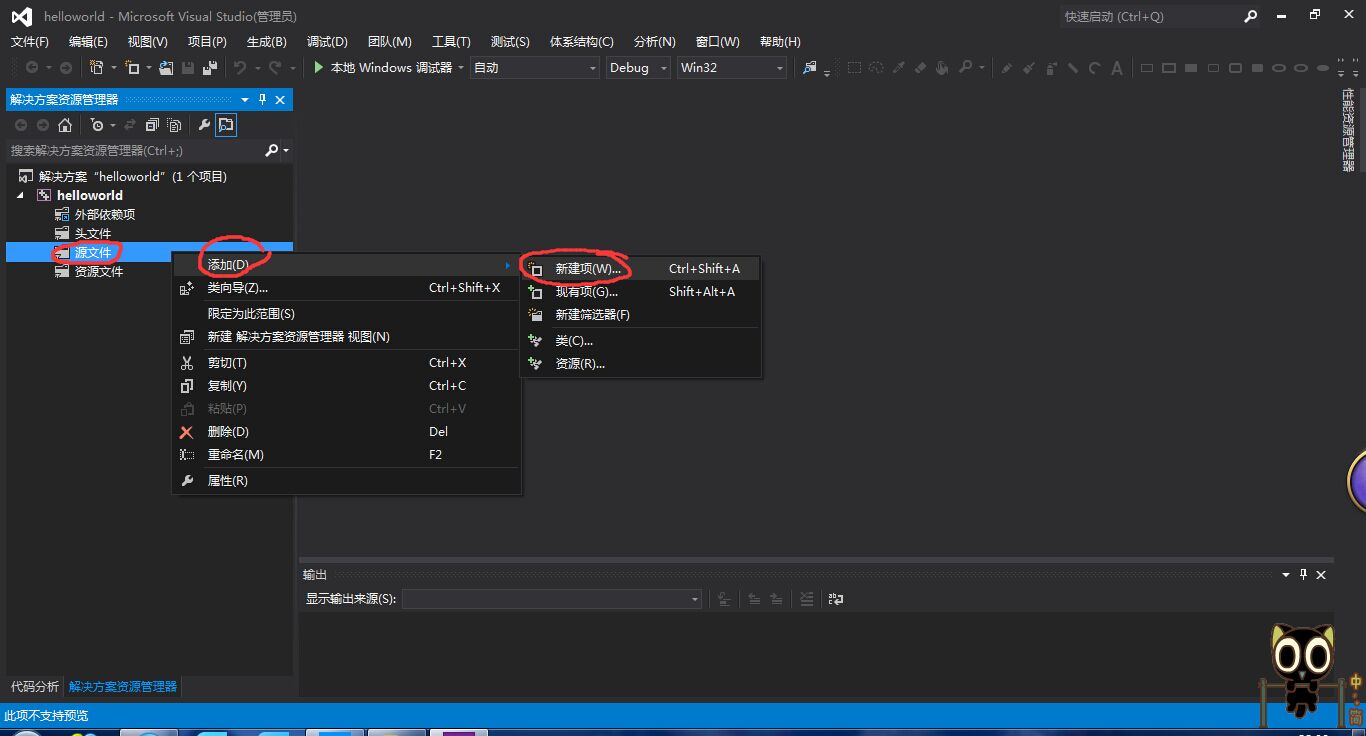The image size is (1366, 736).
Task: Click the Navigate Backward toolbar arrow
Action: (x=32, y=68)
